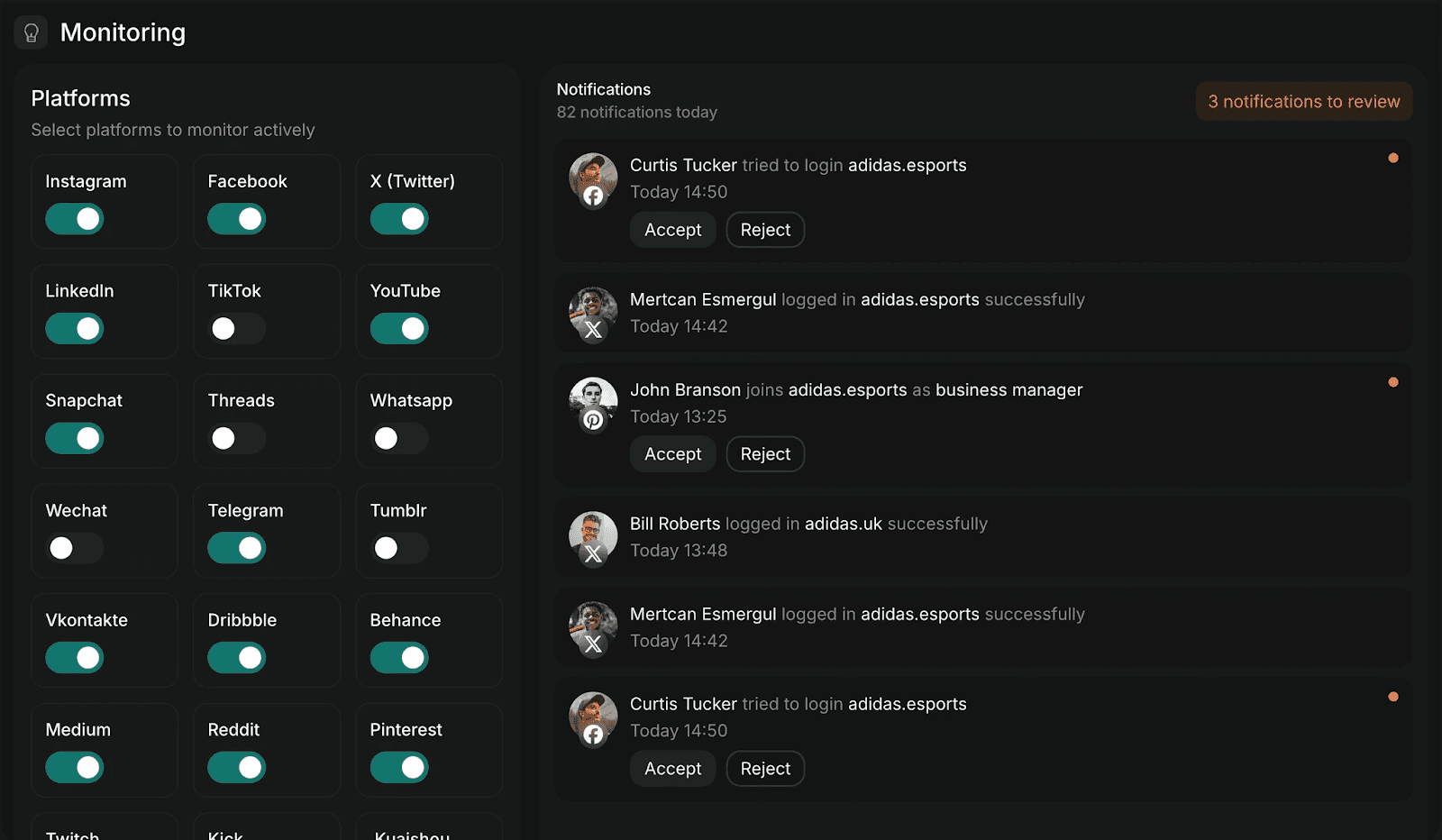This screenshot has width=1442, height=840.
Task: Toggle the YouTube switch
Action: click(399, 329)
